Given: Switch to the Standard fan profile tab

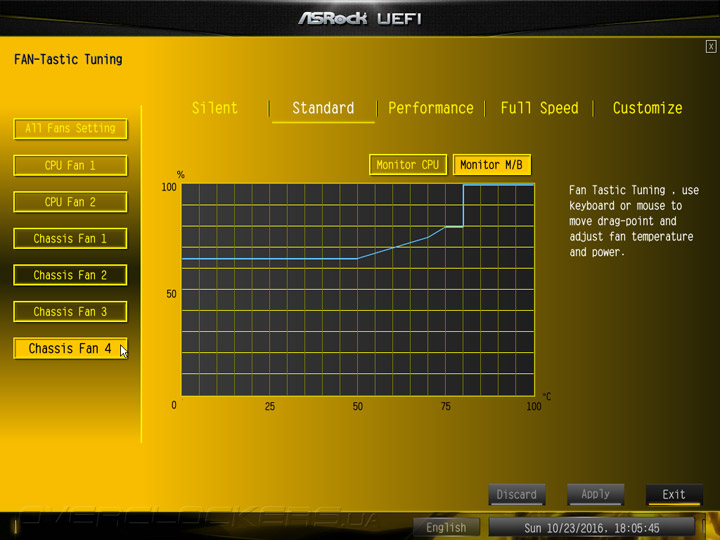Looking at the screenshot, I should pyautogui.click(x=323, y=108).
